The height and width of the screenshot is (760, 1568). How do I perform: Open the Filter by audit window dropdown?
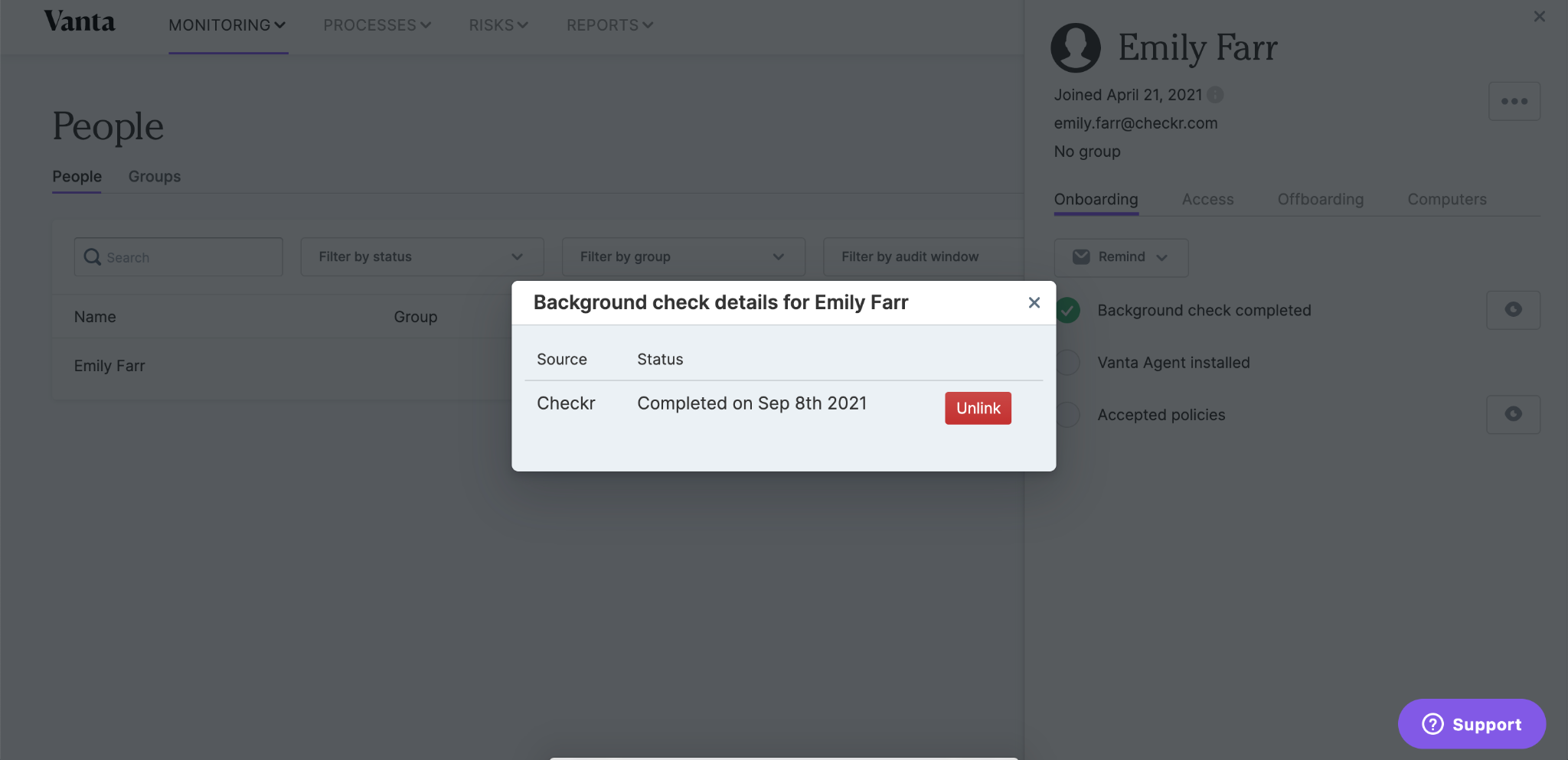tap(923, 257)
